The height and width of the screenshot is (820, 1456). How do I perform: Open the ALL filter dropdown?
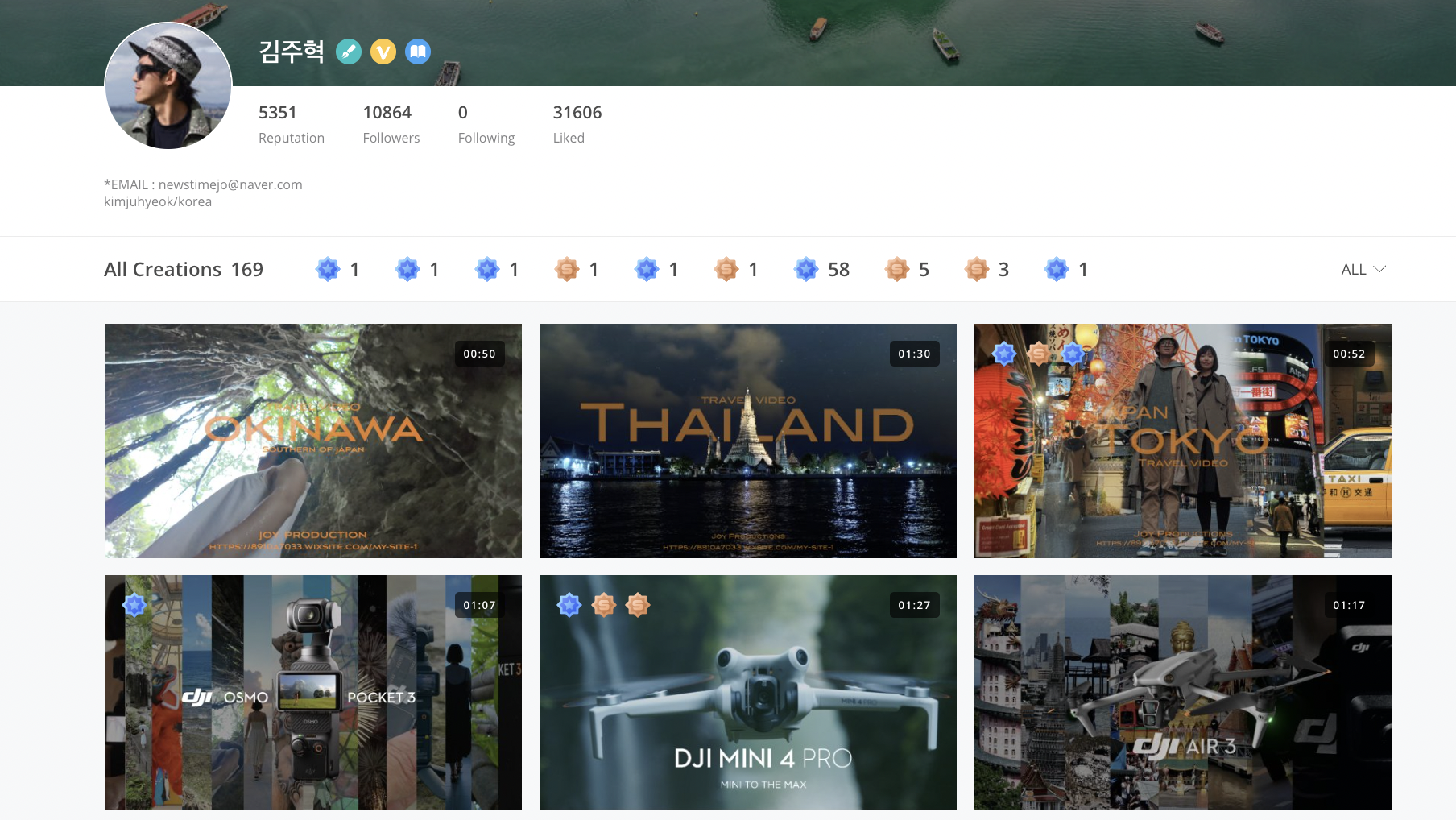pos(1363,269)
